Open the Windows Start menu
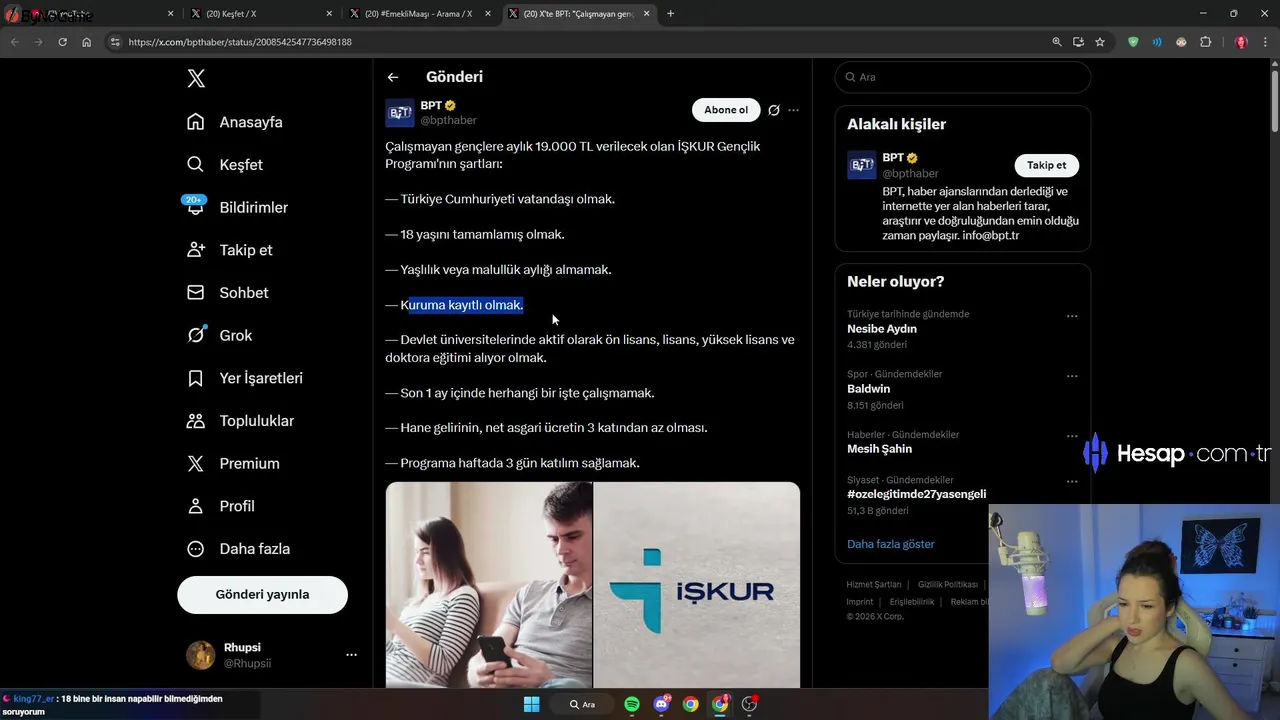This screenshot has width=1280, height=720. [x=531, y=704]
